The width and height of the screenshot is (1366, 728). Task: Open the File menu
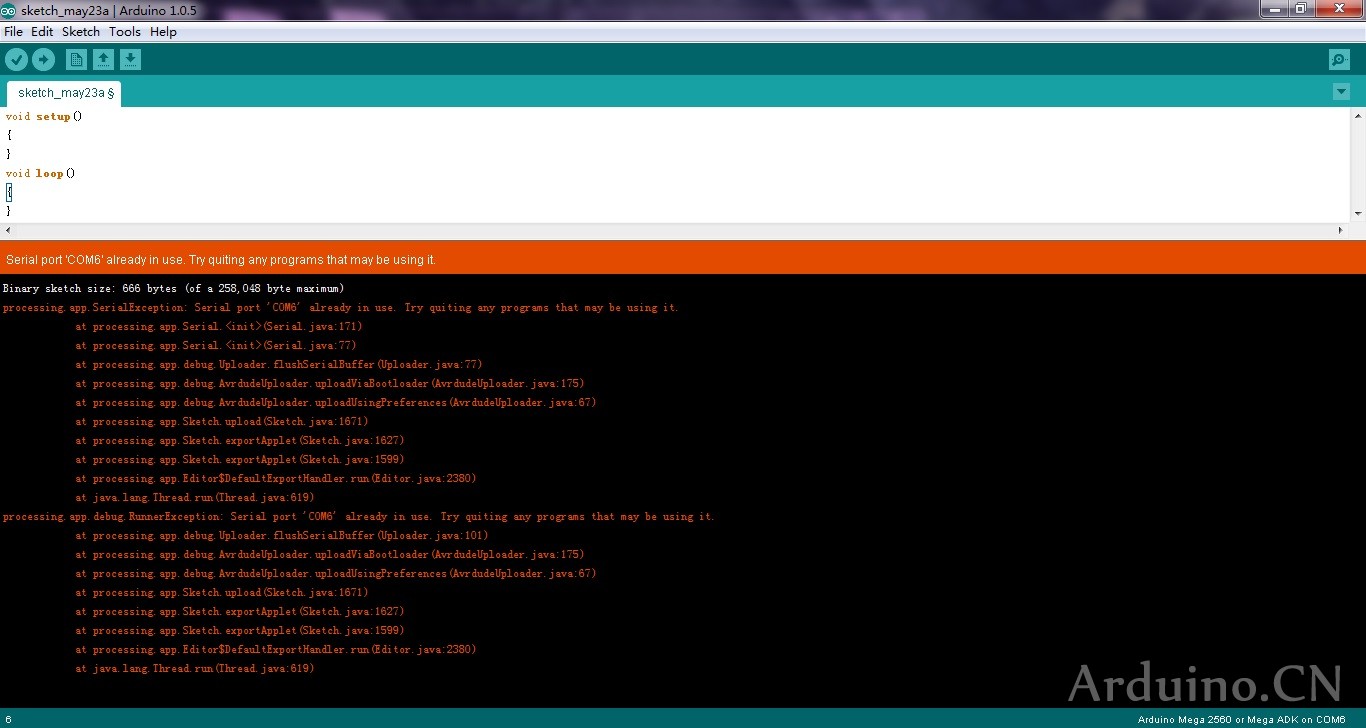(x=13, y=32)
